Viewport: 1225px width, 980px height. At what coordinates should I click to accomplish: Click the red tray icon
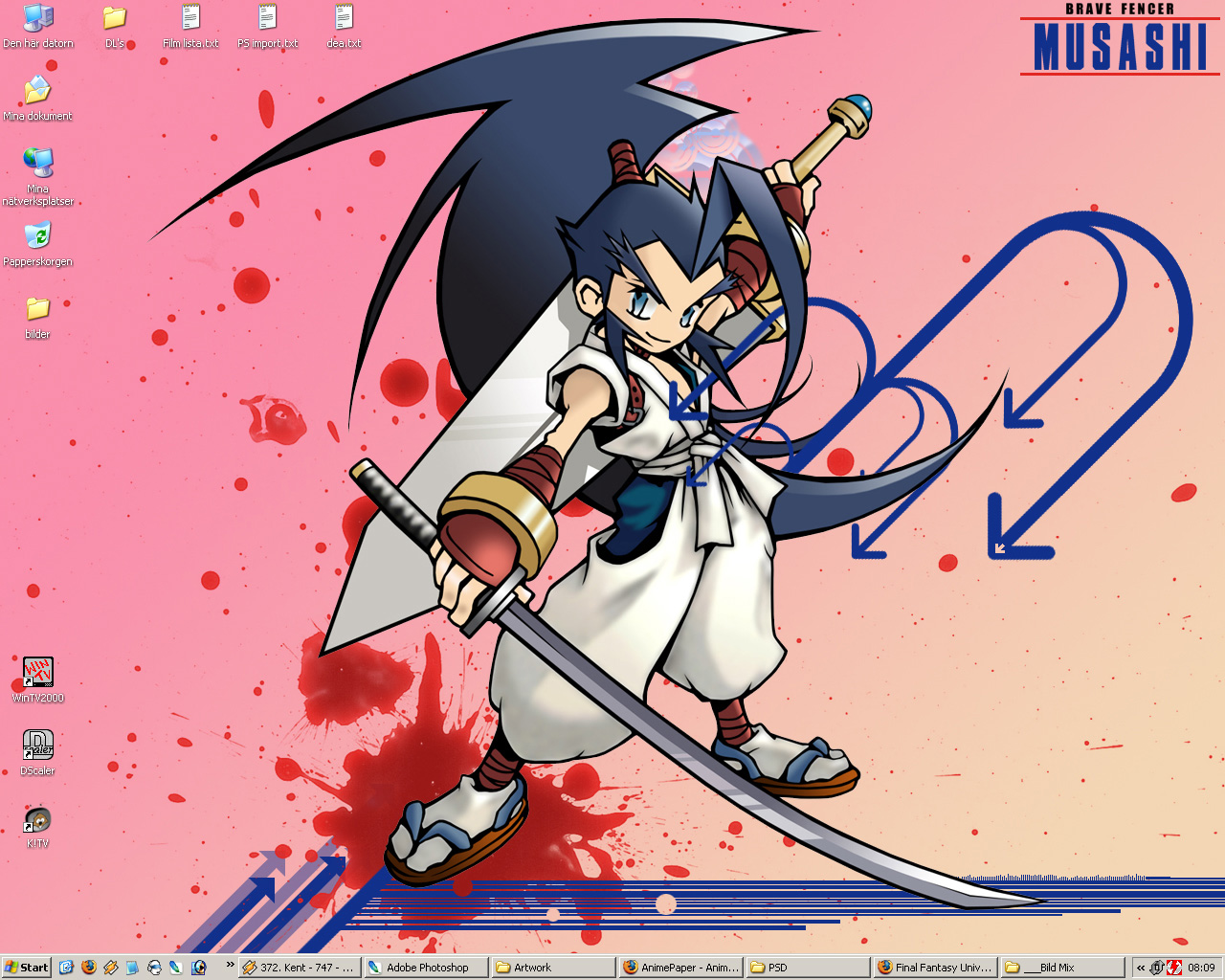click(x=1174, y=968)
